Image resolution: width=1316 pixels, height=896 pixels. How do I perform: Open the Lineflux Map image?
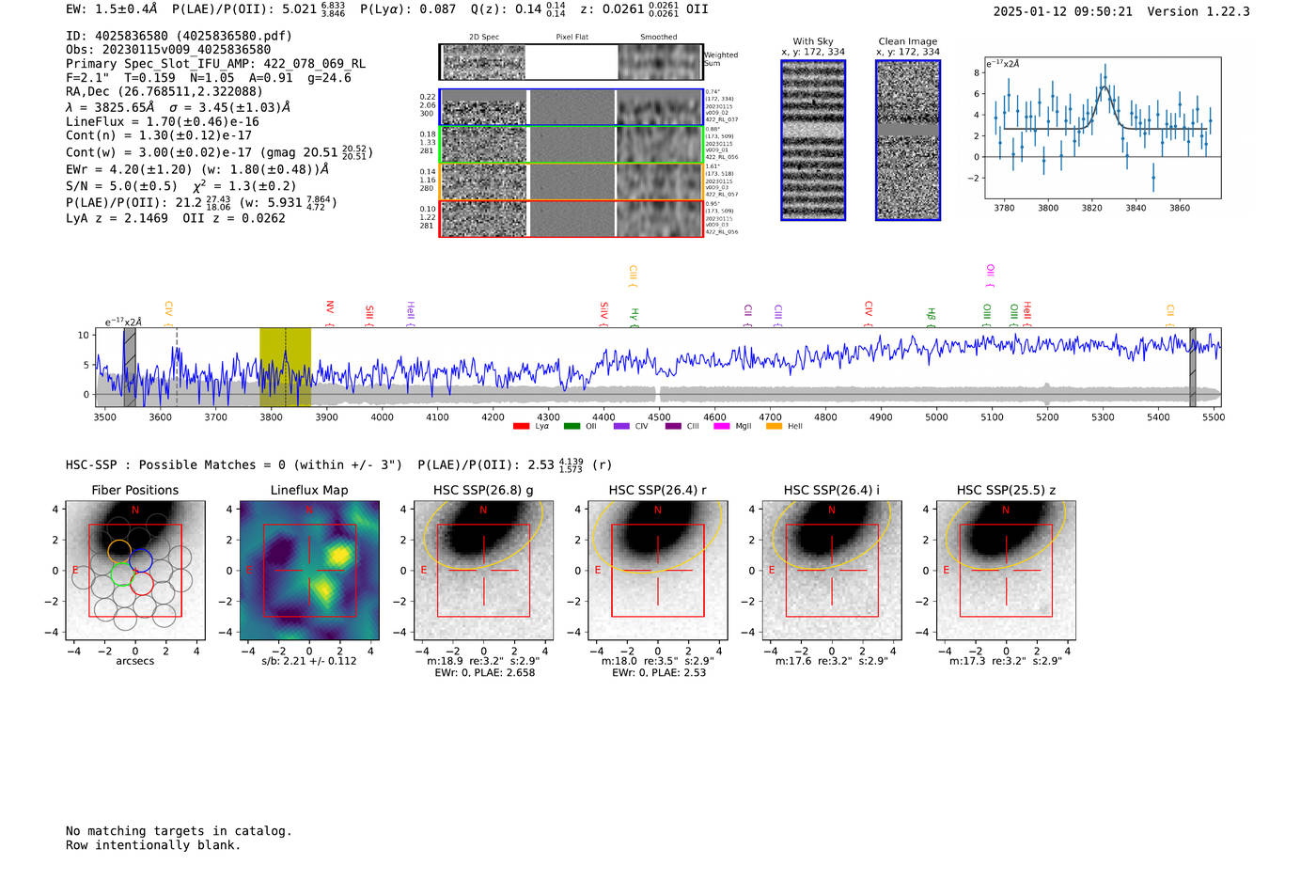pos(309,571)
